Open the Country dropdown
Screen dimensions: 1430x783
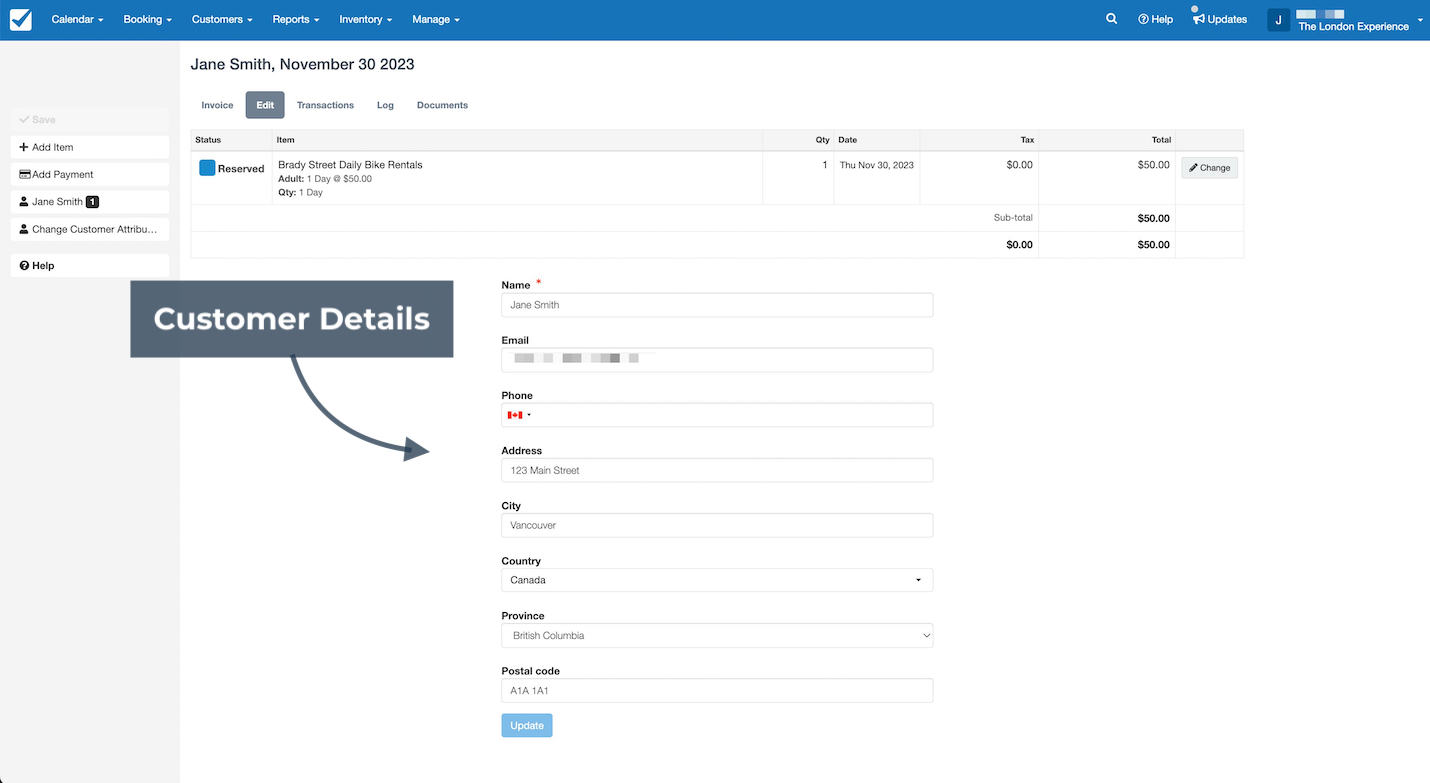click(717, 580)
